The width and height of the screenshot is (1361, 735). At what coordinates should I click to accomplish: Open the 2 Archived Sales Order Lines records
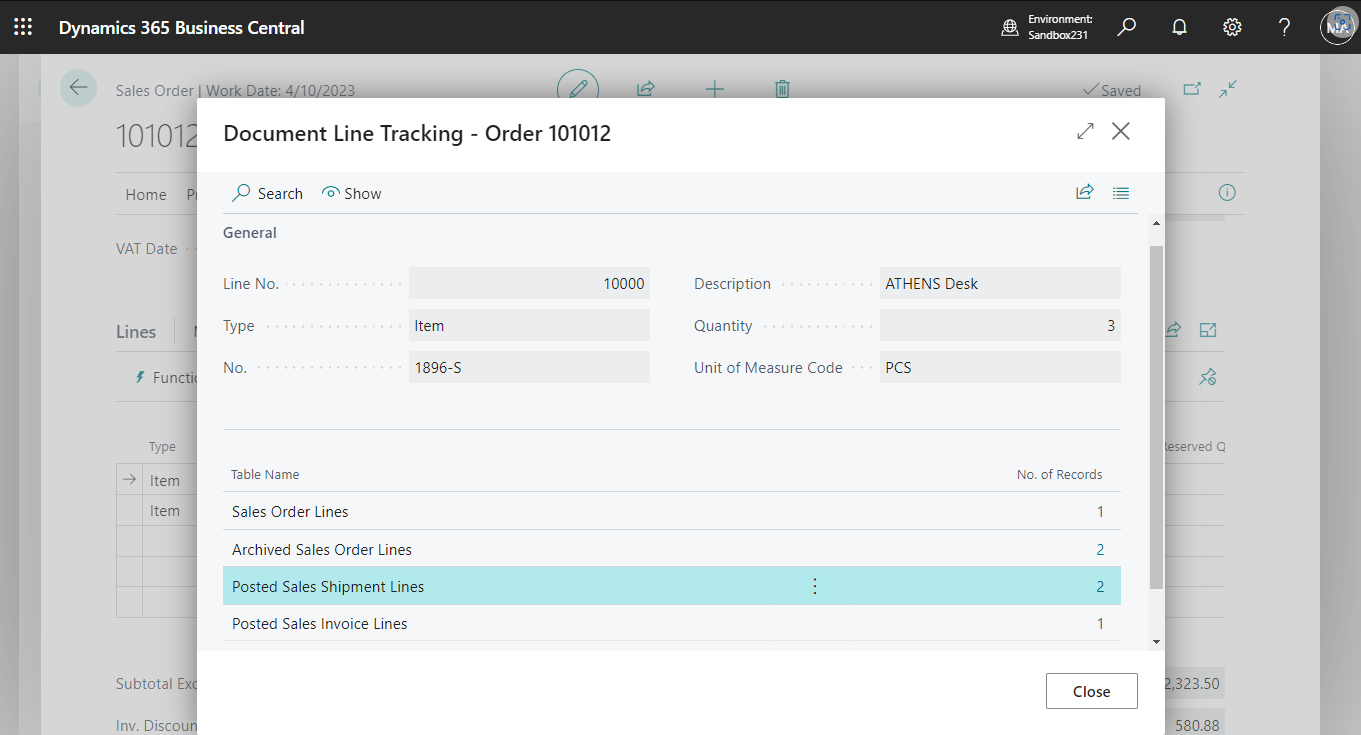pos(1100,550)
